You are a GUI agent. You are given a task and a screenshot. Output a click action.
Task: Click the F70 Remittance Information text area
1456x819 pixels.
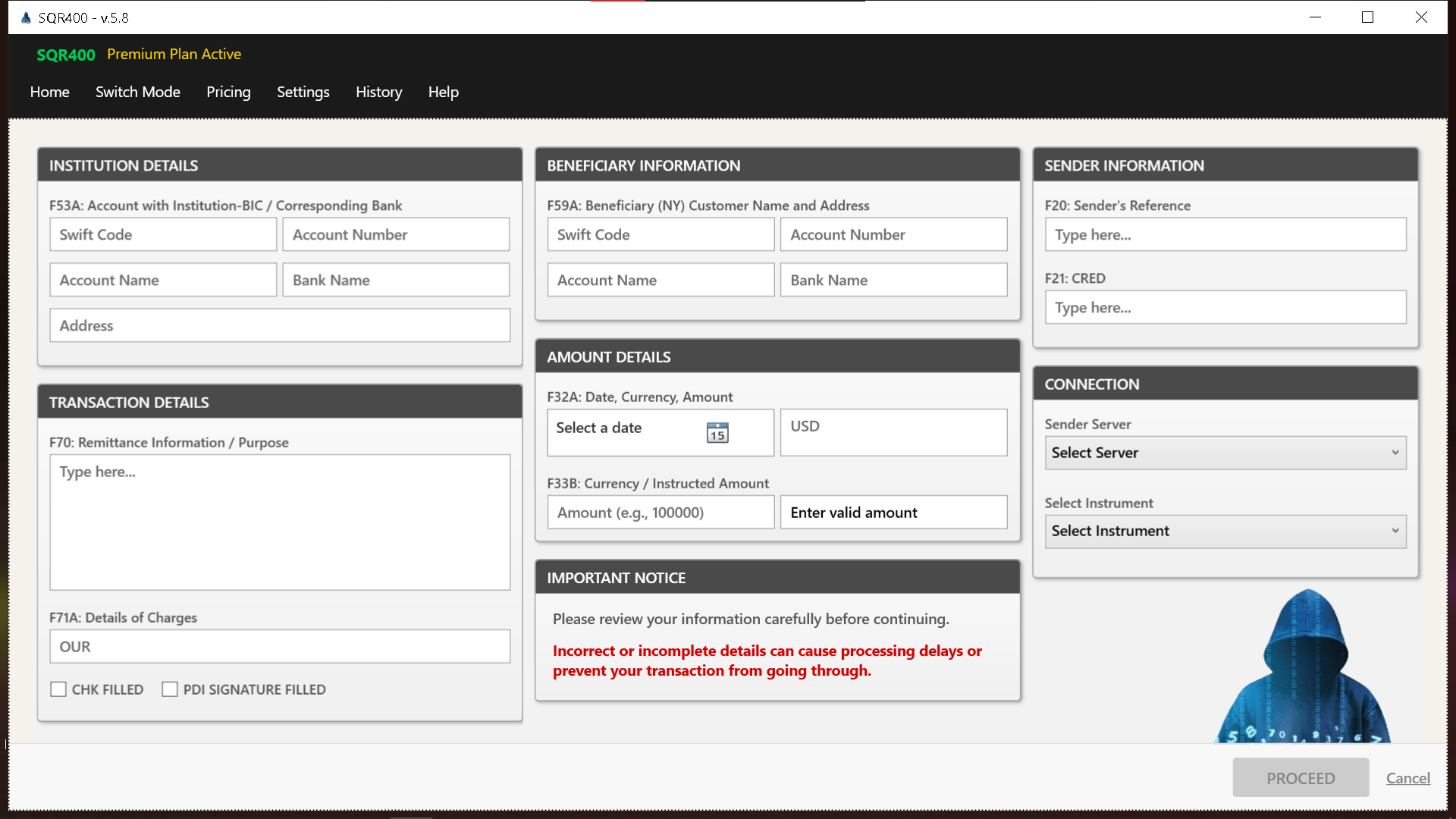coord(280,522)
